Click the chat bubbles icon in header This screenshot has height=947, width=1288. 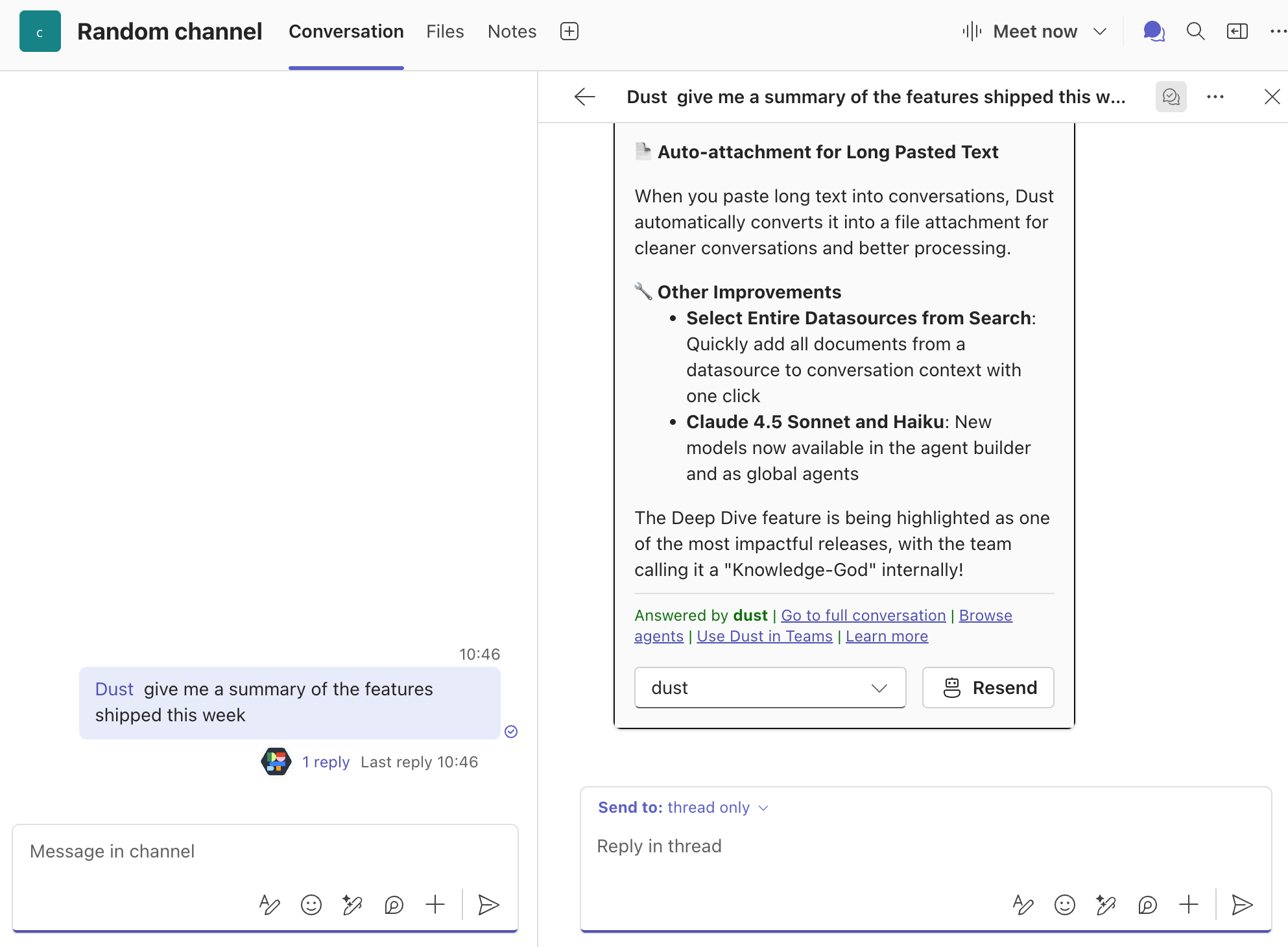pos(1154,31)
